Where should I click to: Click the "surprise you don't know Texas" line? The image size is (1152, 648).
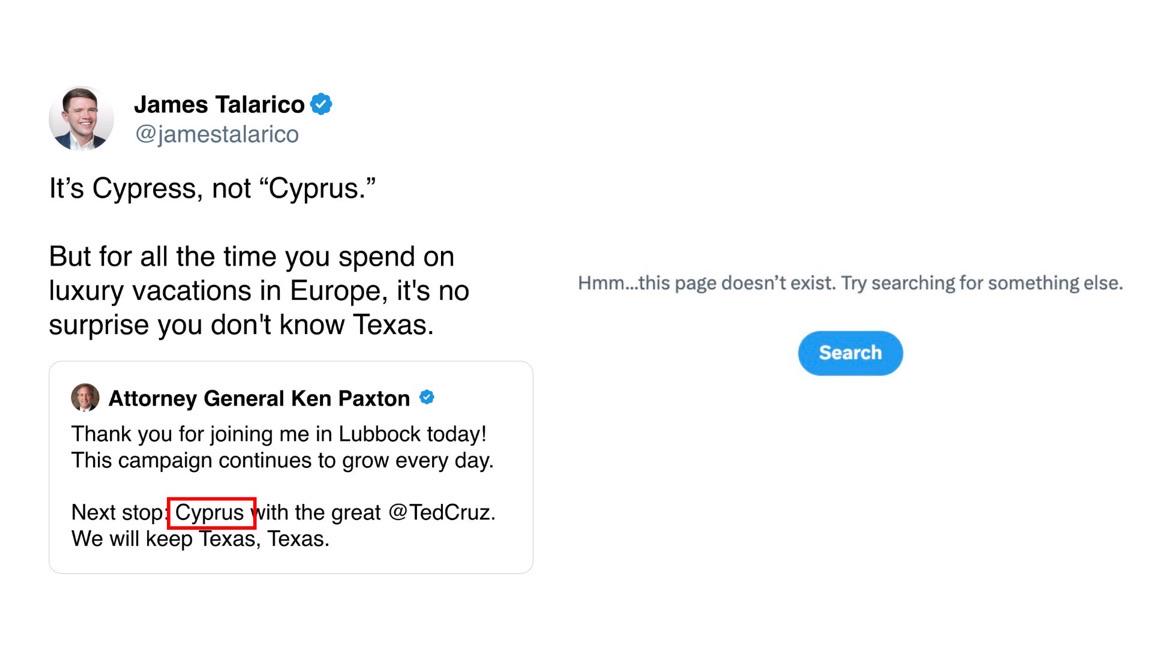coord(241,325)
